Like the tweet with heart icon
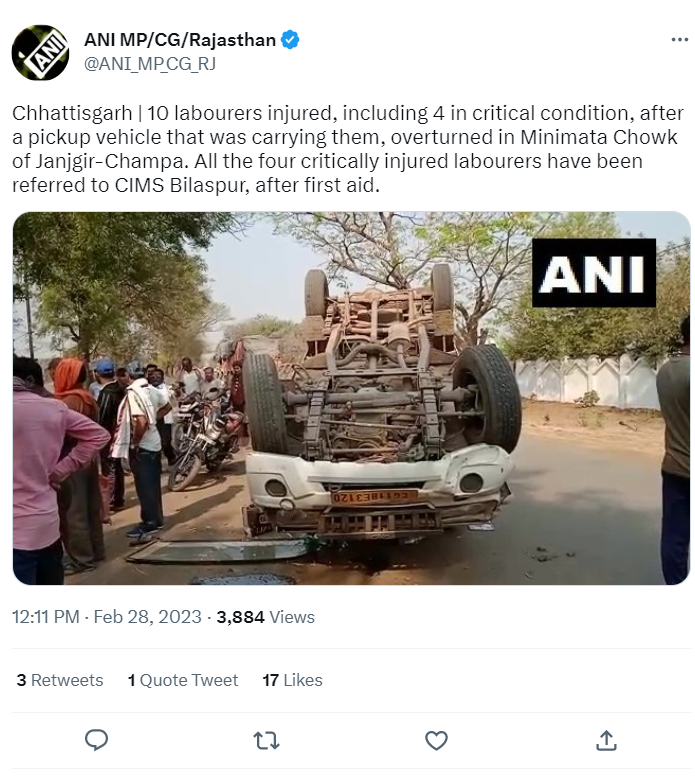The height and width of the screenshot is (781, 695). [436, 741]
